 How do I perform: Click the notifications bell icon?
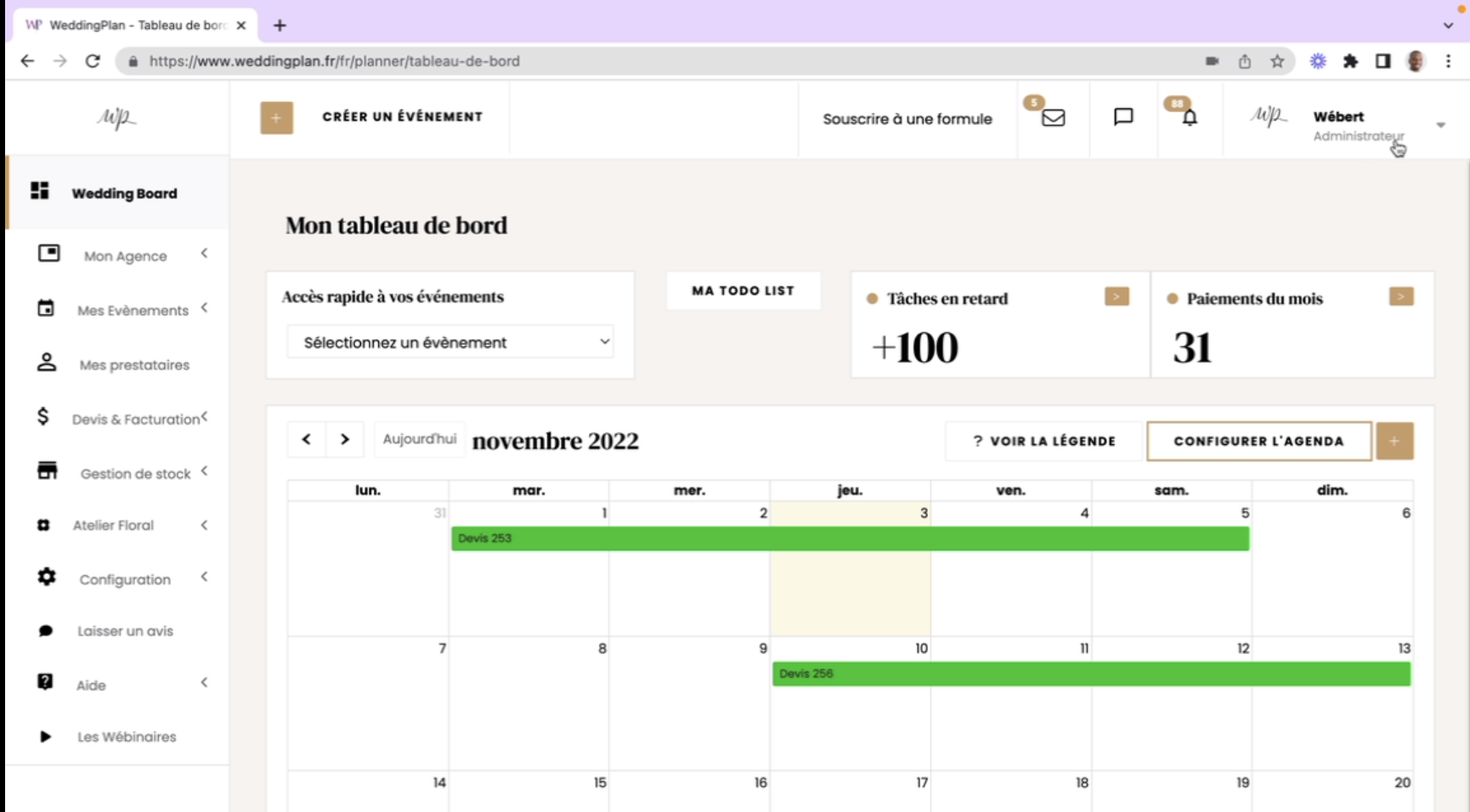(x=1190, y=118)
